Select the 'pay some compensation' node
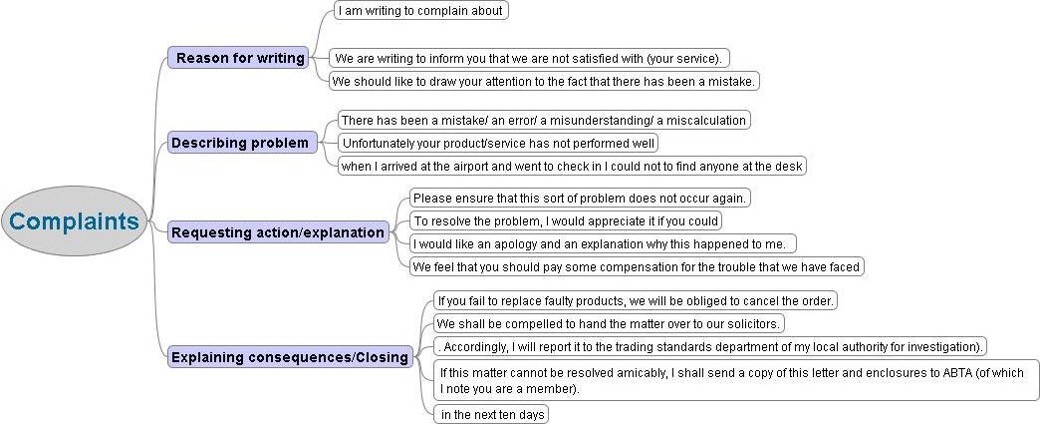1040x424 pixels. click(x=637, y=267)
